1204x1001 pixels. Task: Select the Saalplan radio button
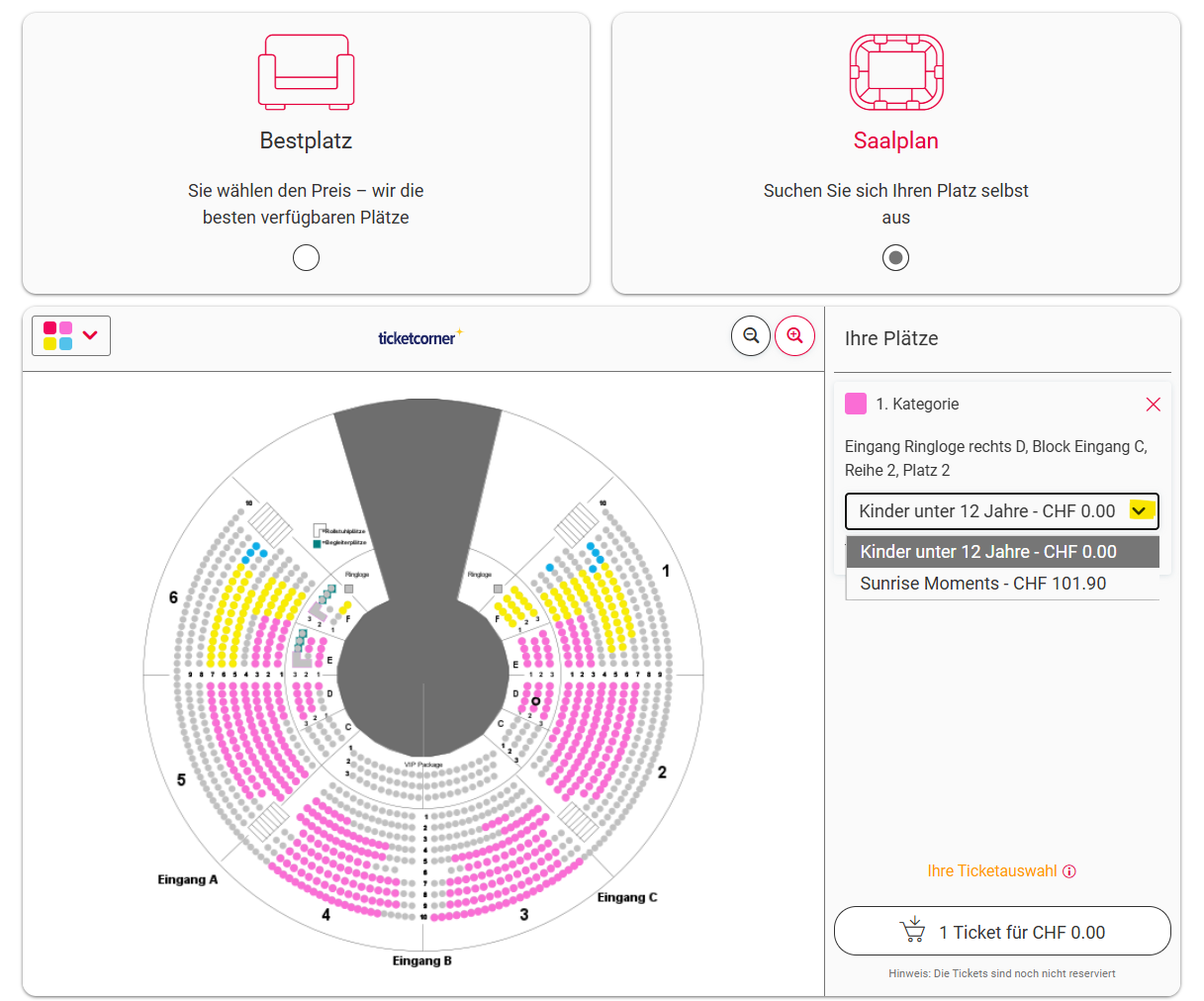tap(895, 258)
